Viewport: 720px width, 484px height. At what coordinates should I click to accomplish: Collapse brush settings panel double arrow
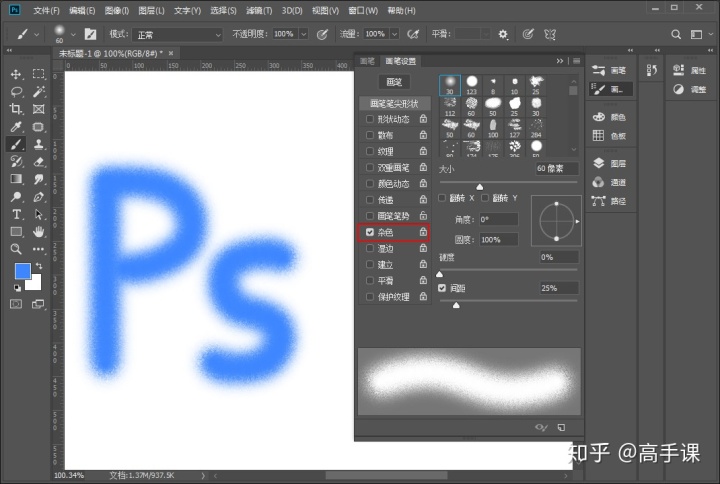point(559,61)
